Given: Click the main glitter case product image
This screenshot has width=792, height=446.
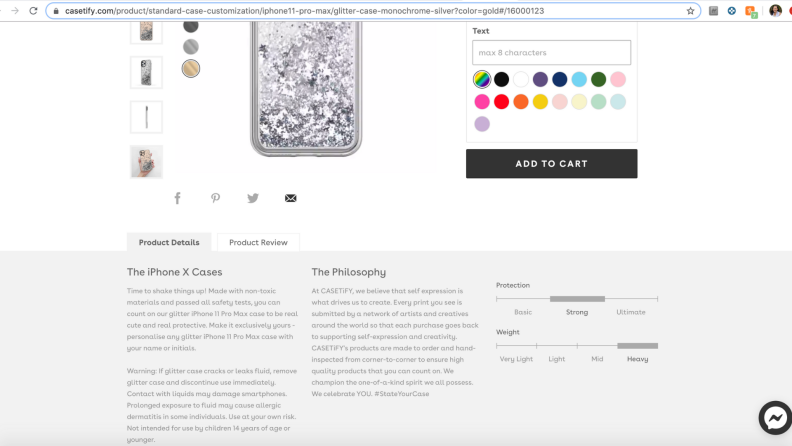Looking at the screenshot, I should 306,88.
